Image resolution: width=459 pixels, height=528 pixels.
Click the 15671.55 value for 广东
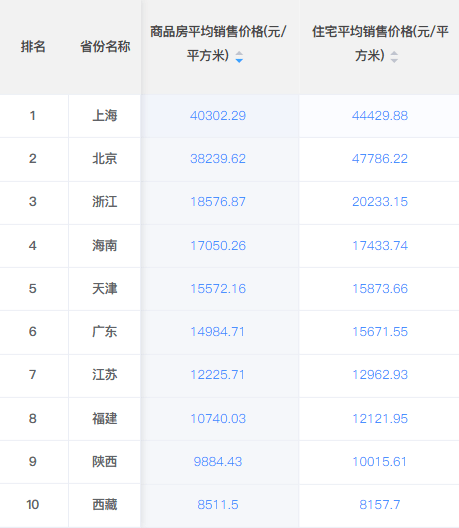(380, 332)
